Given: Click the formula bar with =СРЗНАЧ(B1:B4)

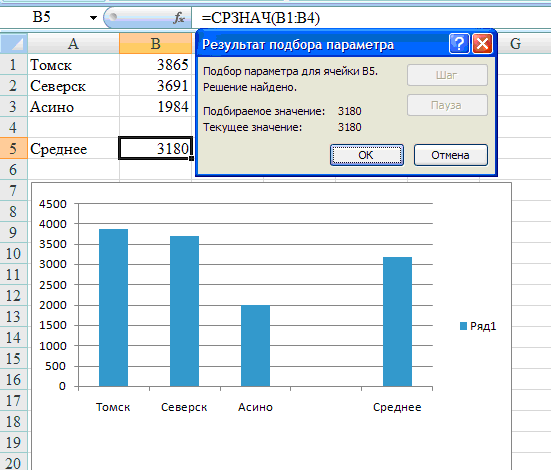Looking at the screenshot, I should click(x=371, y=18).
